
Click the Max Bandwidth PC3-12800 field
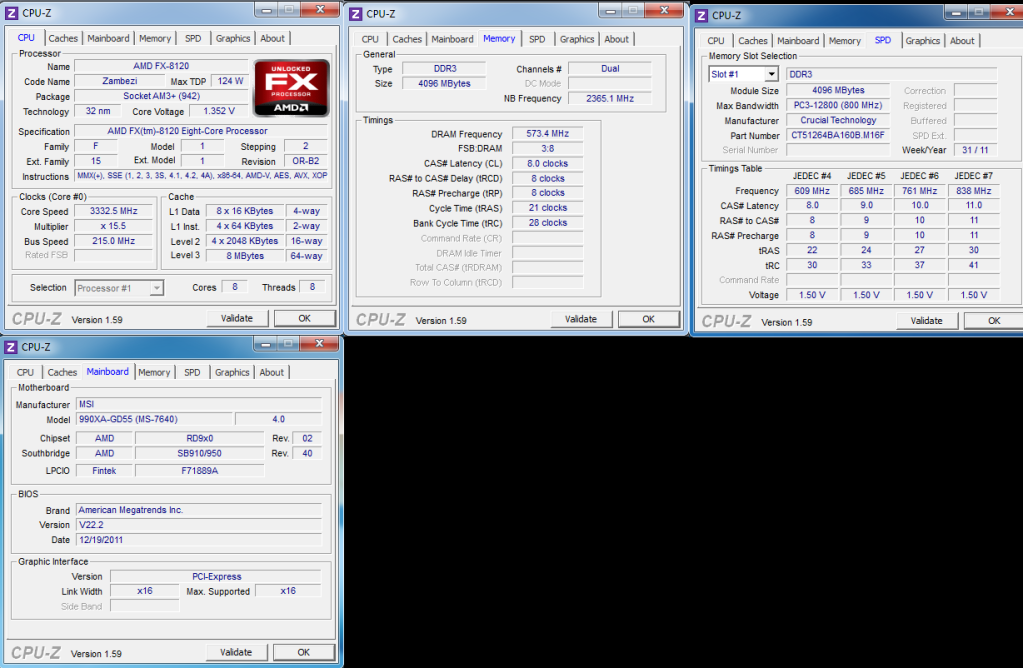(x=838, y=105)
